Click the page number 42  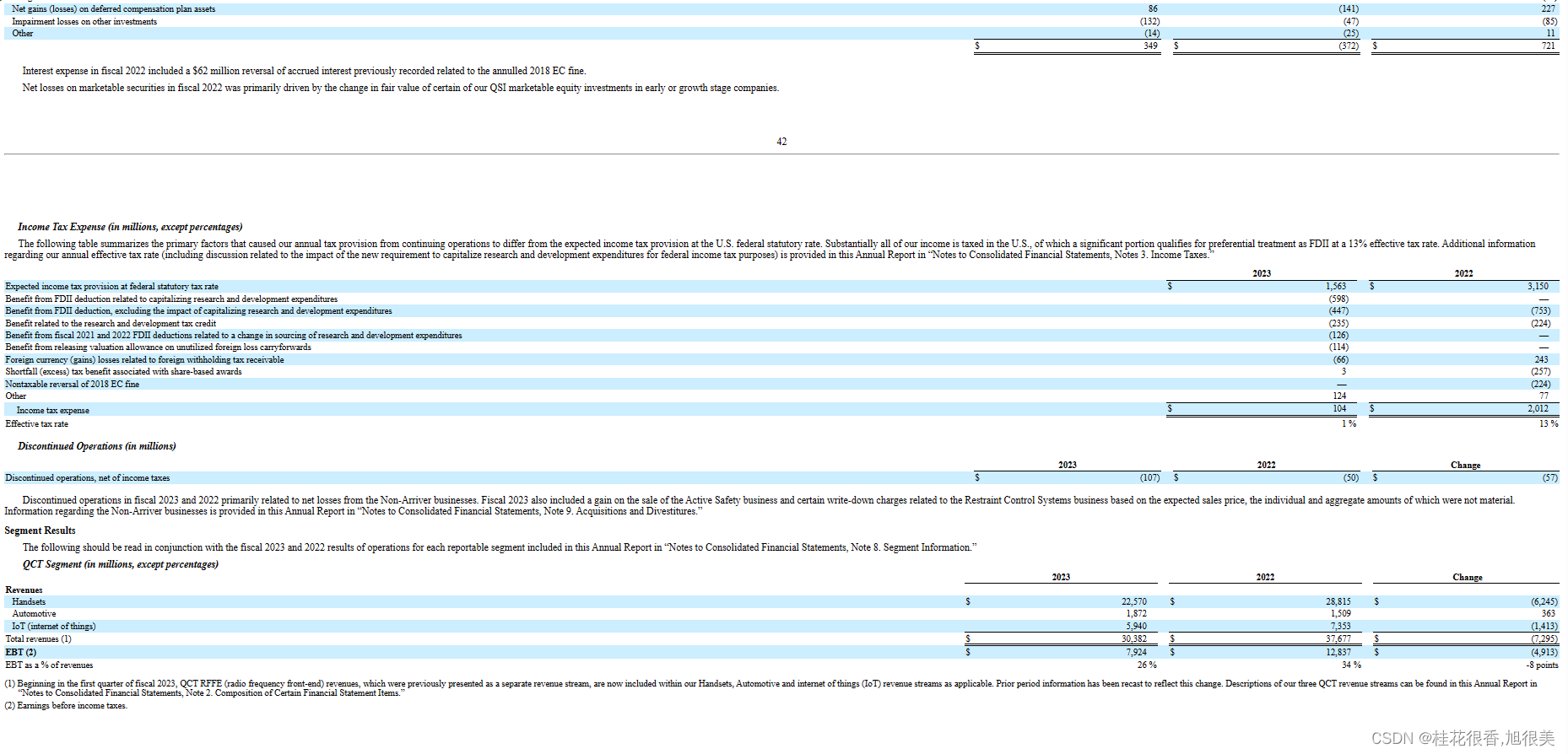coord(781,142)
